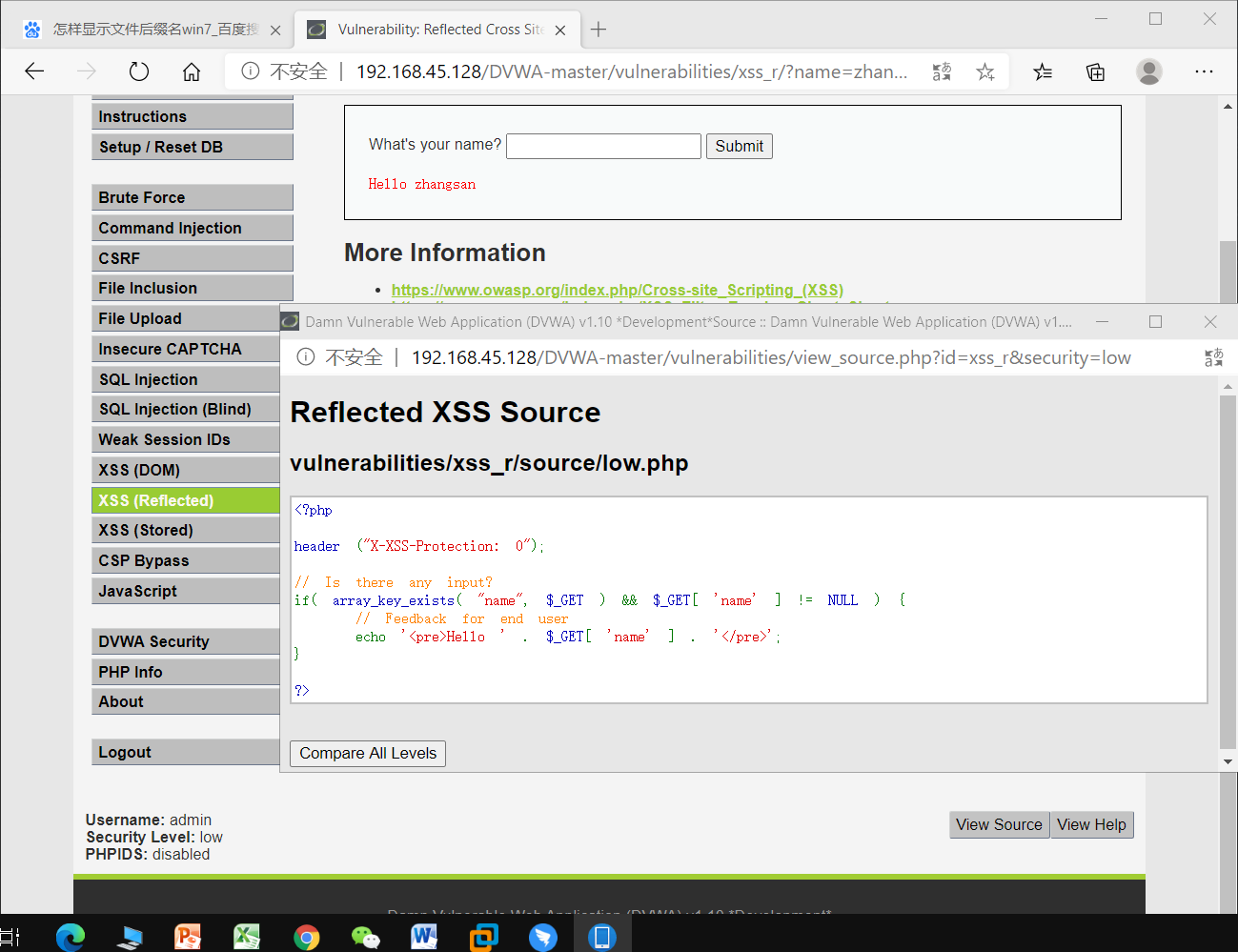Close the Baidu search tab
The width and height of the screenshot is (1238, 952).
pos(275,30)
